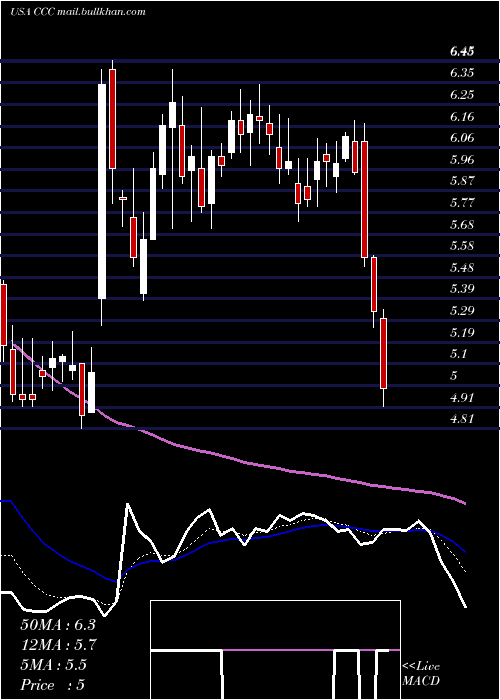Click the 6.45 price axis label
The image size is (500, 700).
coord(462,51)
